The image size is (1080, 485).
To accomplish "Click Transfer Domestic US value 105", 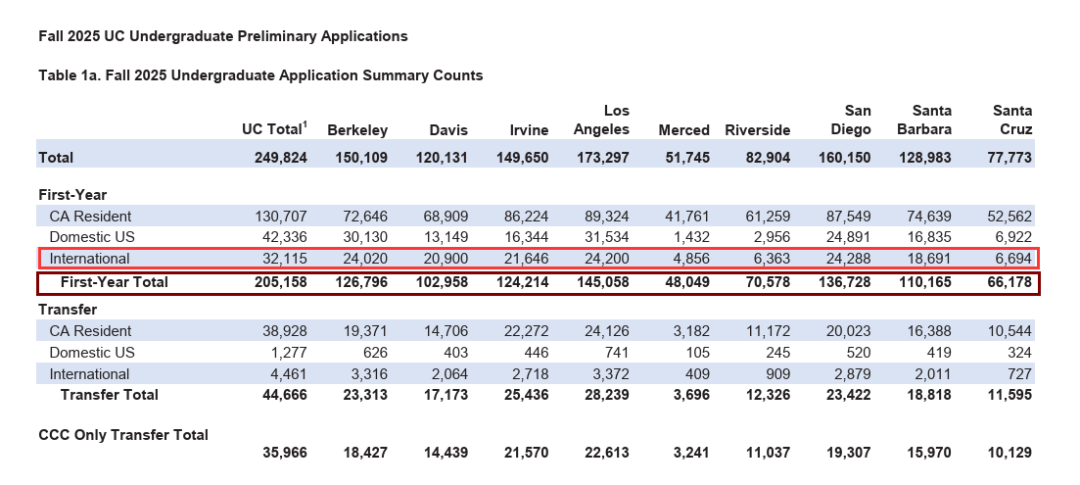I will tap(696, 353).
